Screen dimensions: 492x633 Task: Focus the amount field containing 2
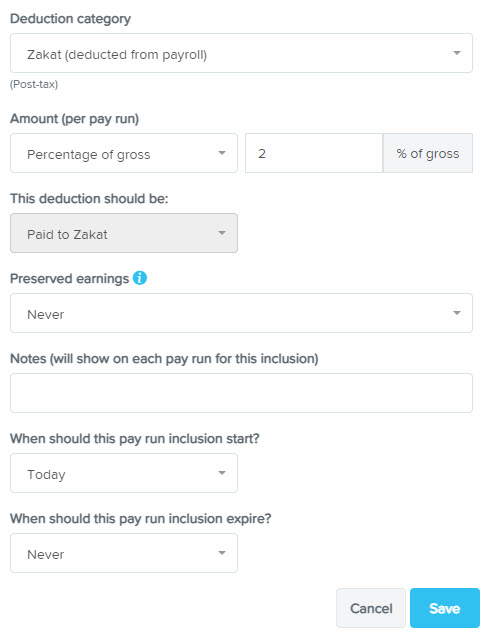pyautogui.click(x=314, y=153)
